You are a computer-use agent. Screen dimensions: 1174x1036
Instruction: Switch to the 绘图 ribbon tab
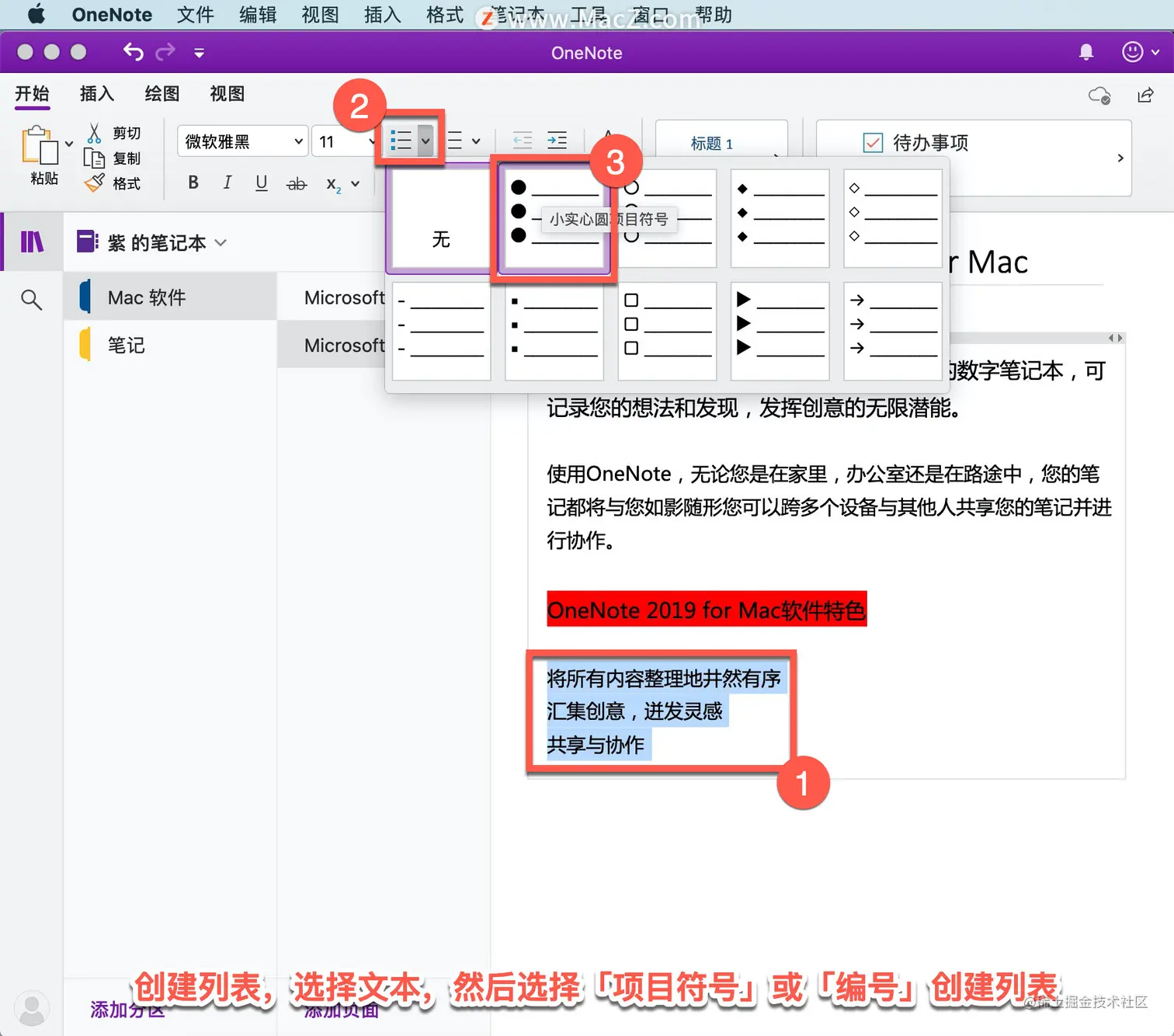pyautogui.click(x=162, y=94)
